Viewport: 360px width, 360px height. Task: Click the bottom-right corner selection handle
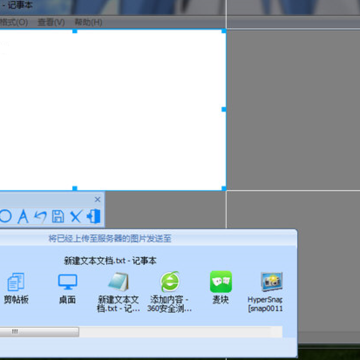click(x=224, y=189)
